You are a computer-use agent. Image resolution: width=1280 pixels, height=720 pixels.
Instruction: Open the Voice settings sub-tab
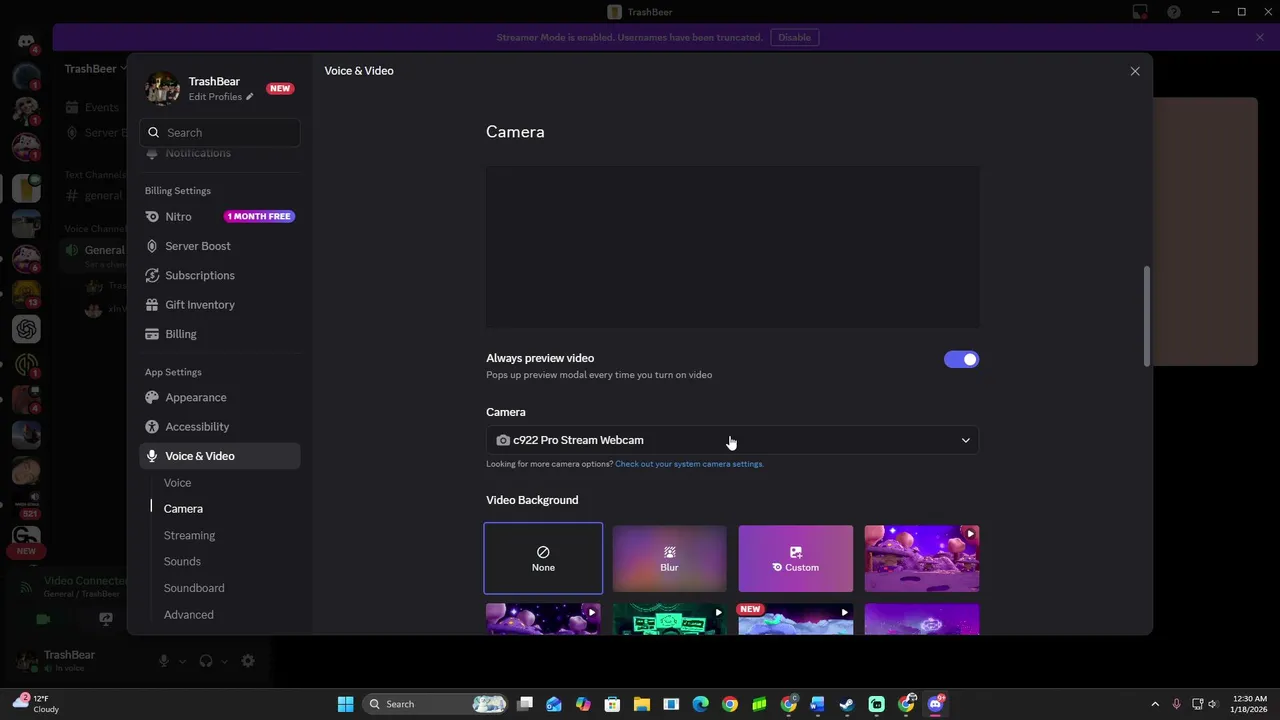pyautogui.click(x=177, y=483)
